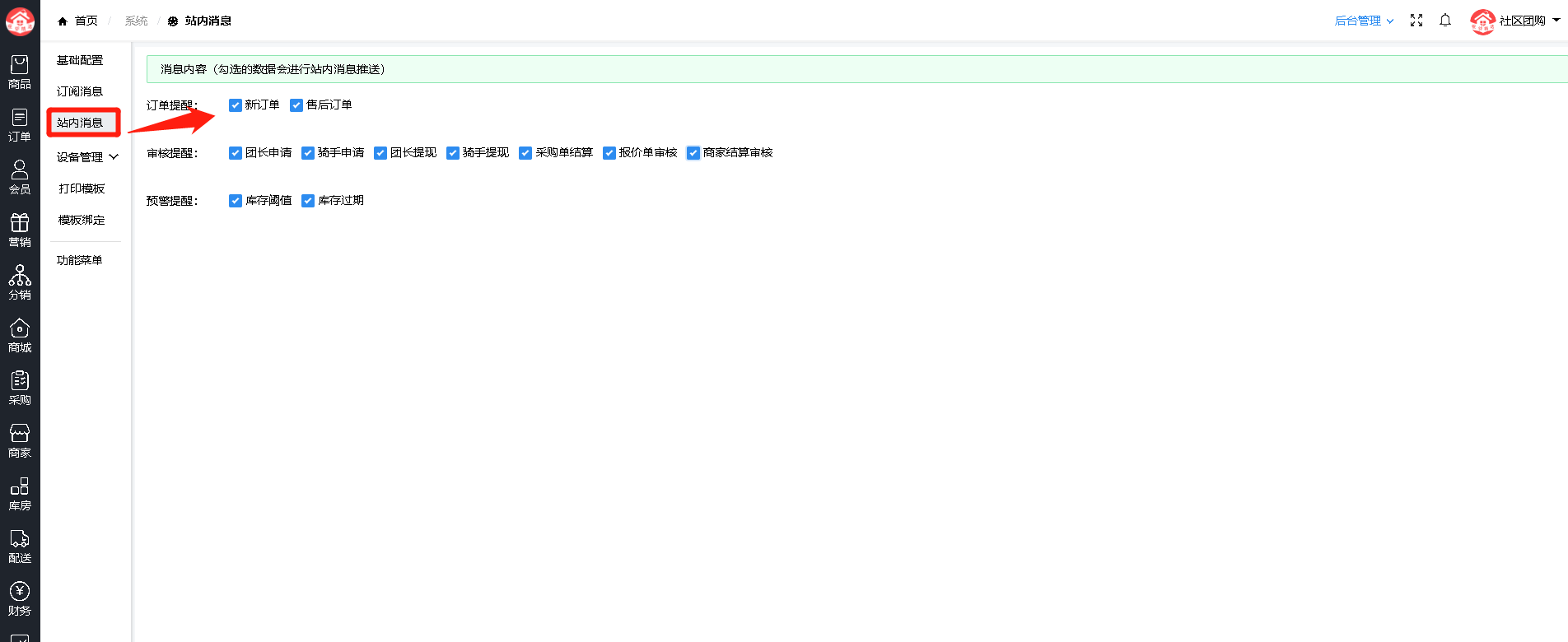Open the 配送 (Delivery) truck icon
Screen dimensions: 1568x642
[20, 547]
